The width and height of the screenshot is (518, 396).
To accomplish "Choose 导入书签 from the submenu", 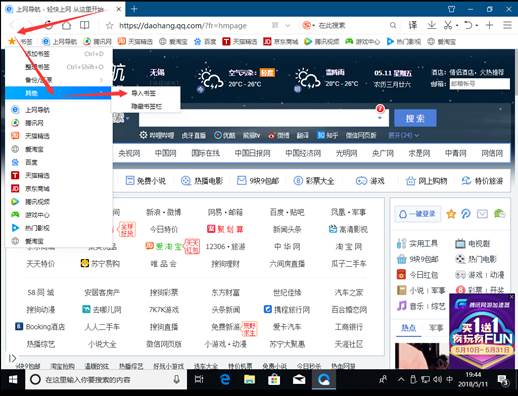I will point(146,93).
